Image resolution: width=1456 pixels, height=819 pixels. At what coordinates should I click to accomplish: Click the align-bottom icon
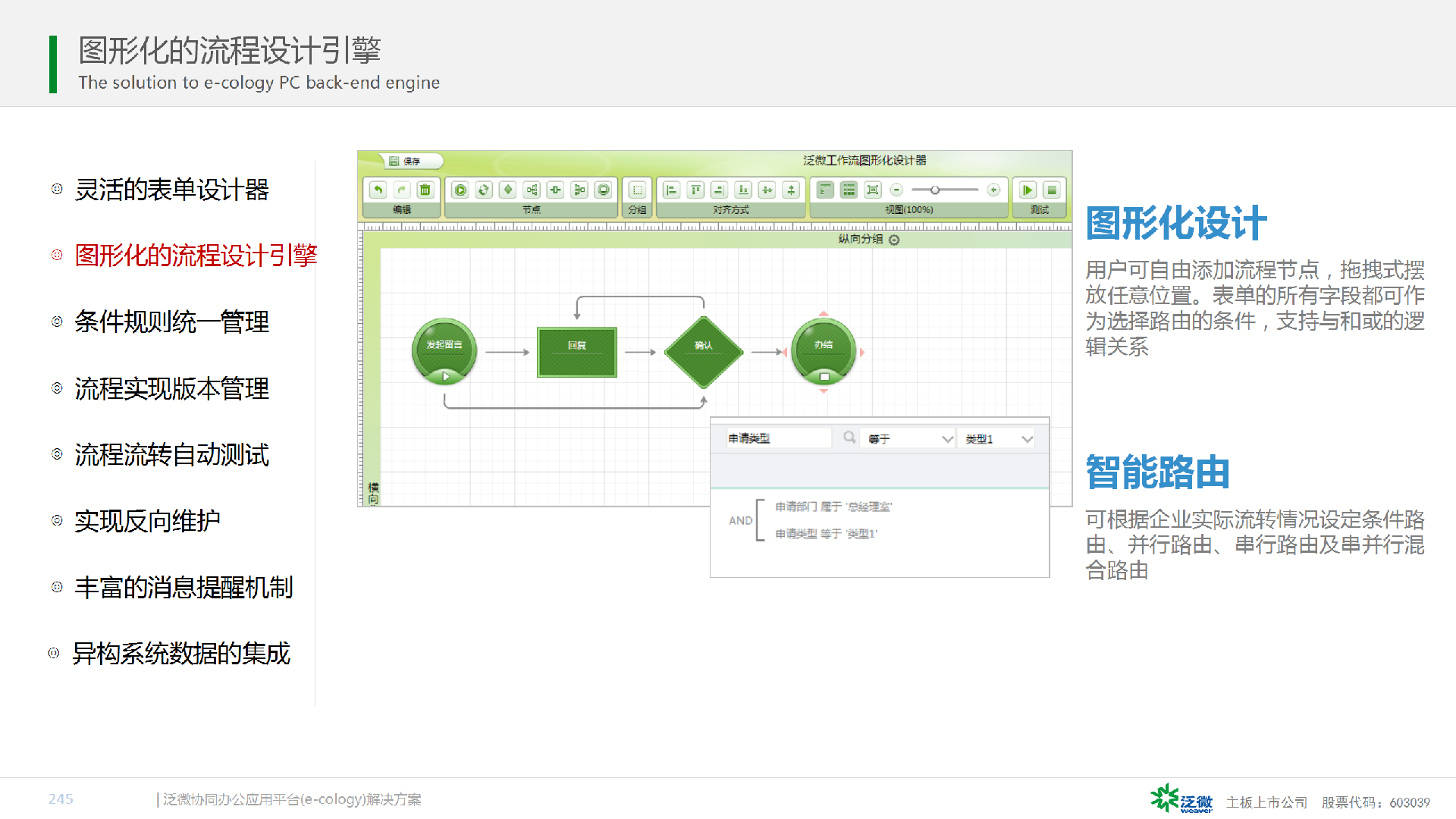coord(743,190)
